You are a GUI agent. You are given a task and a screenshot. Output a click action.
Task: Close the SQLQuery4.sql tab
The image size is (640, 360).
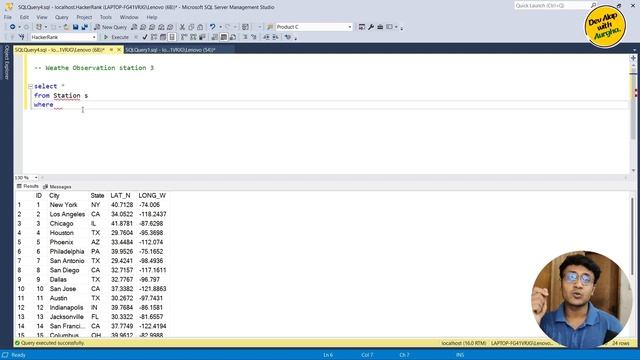point(119,50)
